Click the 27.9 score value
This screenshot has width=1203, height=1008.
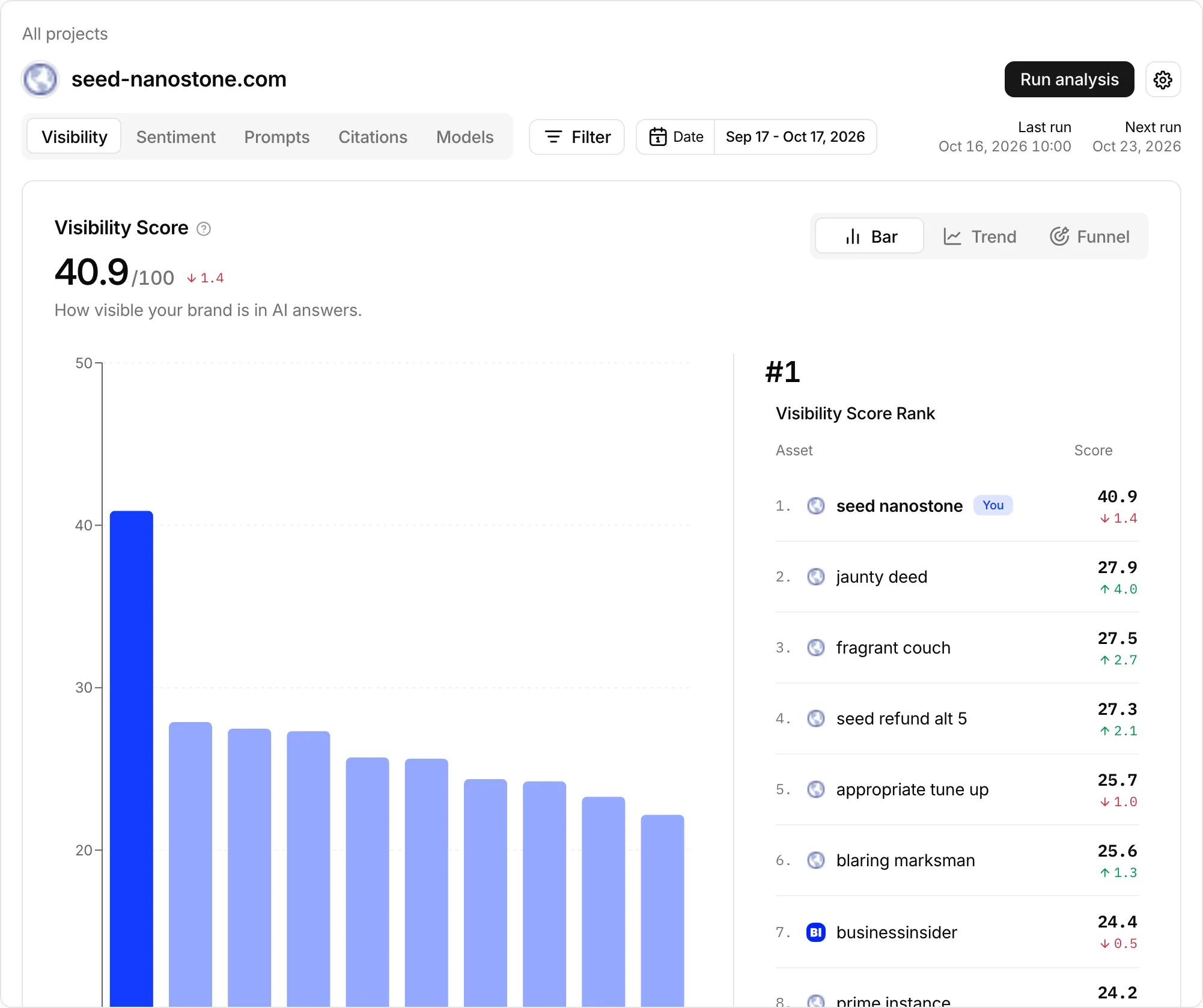coord(1117,567)
